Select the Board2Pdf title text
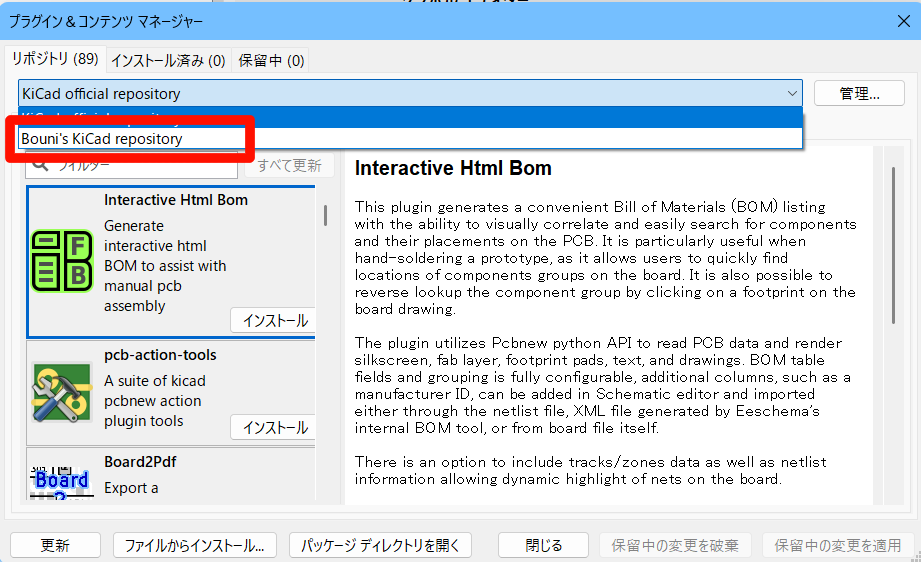 pos(140,462)
